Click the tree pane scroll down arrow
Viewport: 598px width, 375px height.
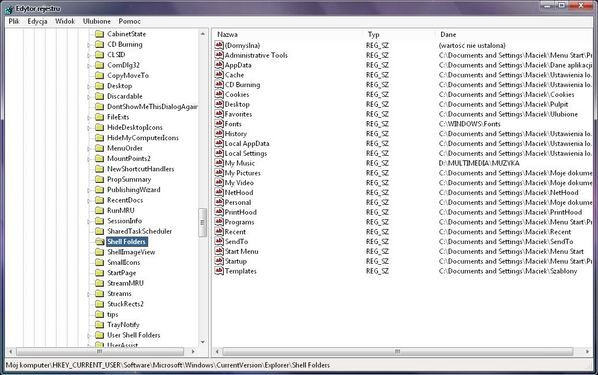point(203,342)
